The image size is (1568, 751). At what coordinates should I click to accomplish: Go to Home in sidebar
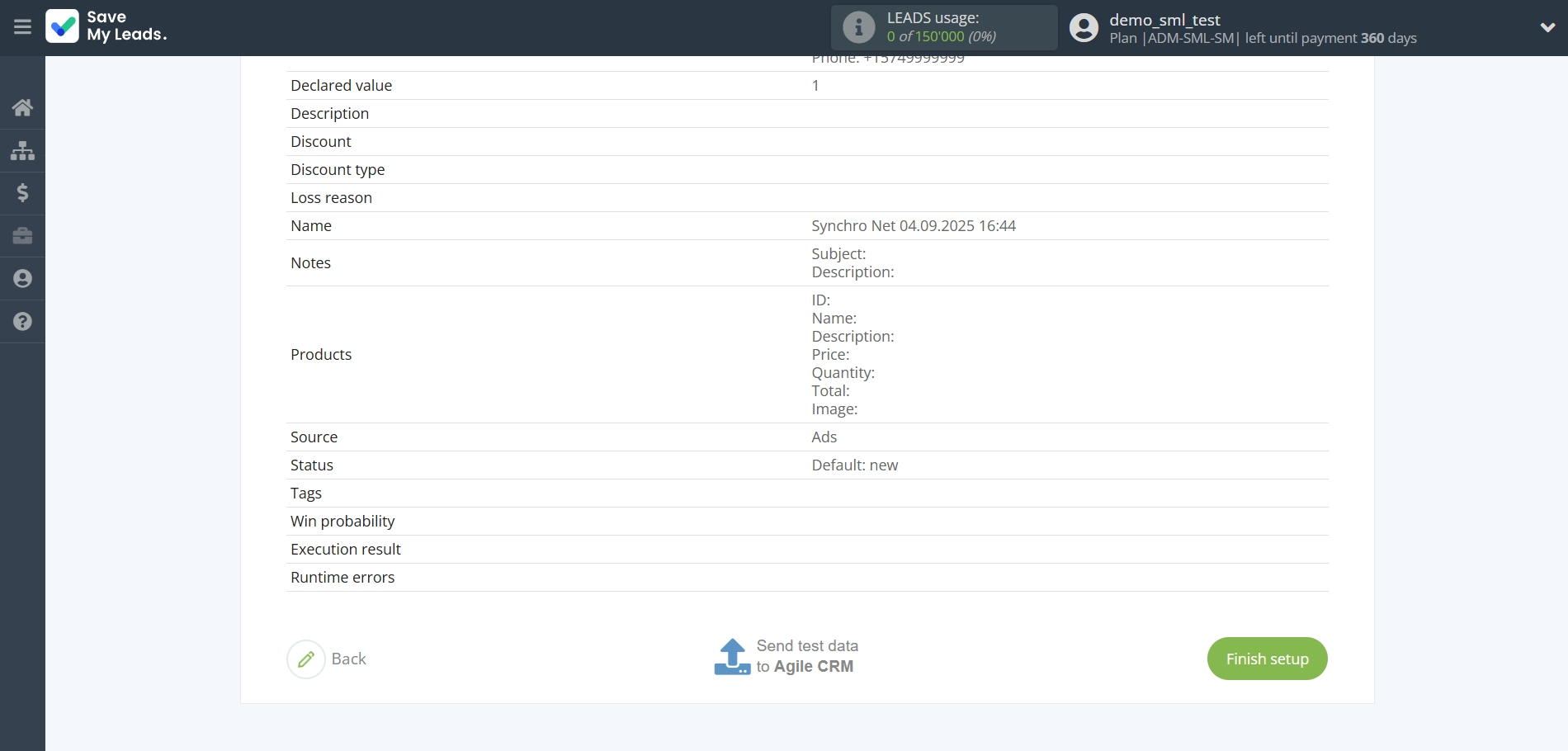[22, 107]
